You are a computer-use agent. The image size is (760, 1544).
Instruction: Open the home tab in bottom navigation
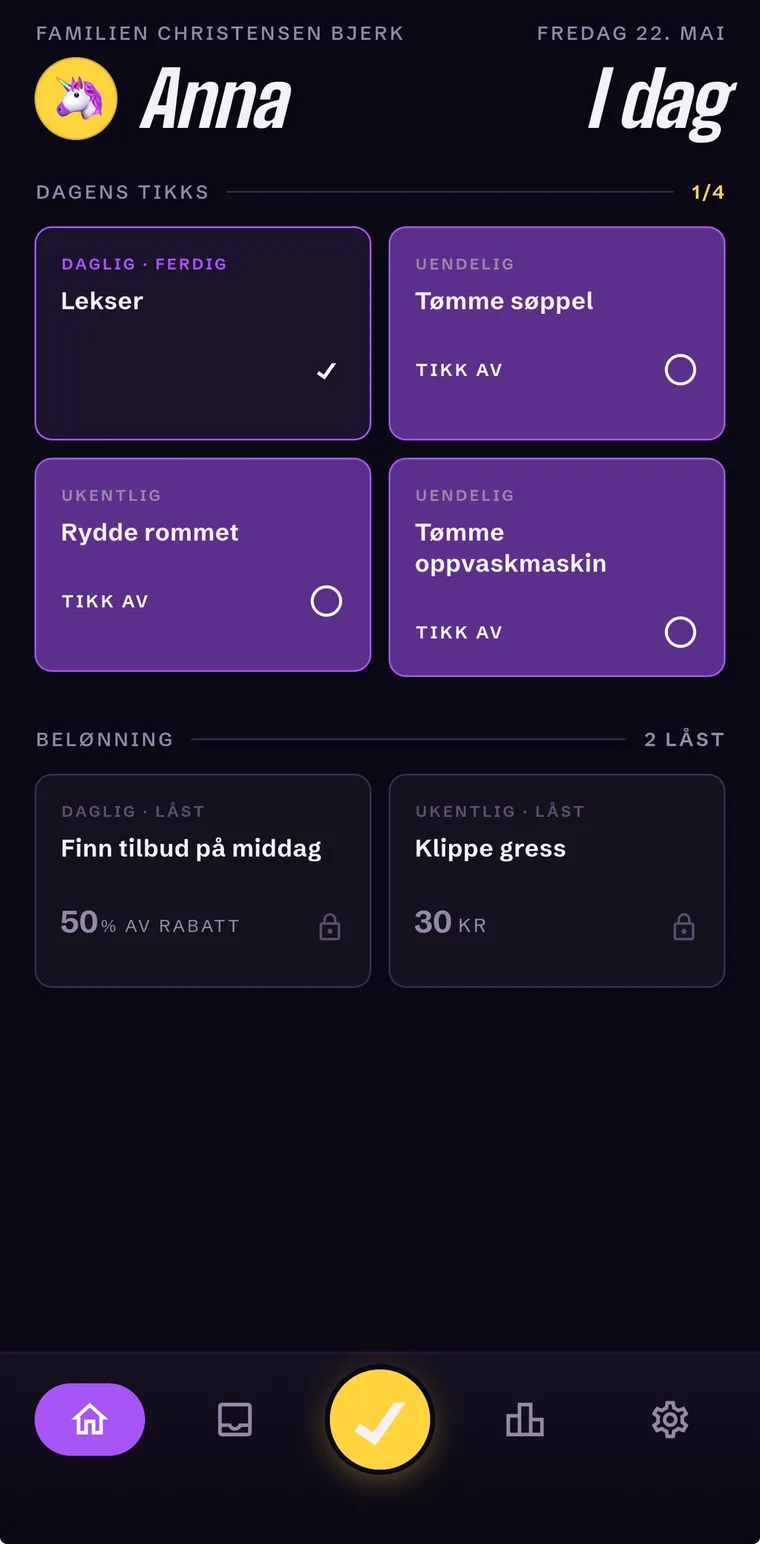[x=90, y=1419]
